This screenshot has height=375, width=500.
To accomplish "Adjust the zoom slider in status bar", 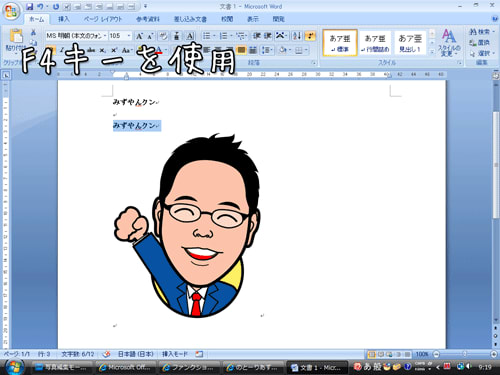I will (x=465, y=354).
